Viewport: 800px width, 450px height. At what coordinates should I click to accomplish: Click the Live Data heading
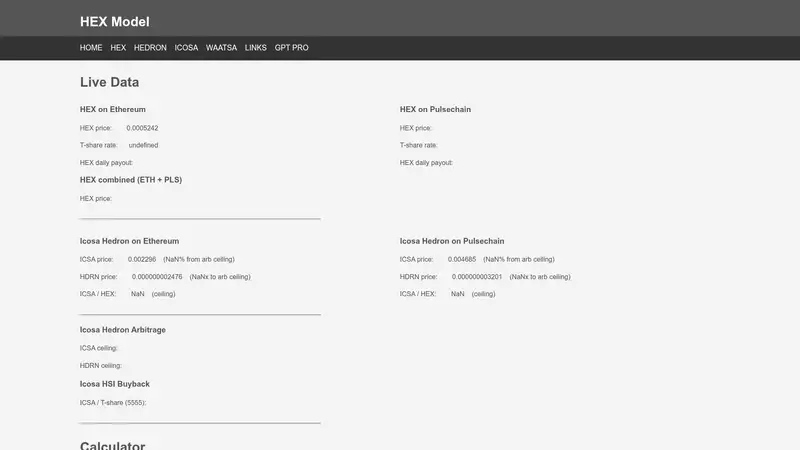pyautogui.click(x=109, y=82)
